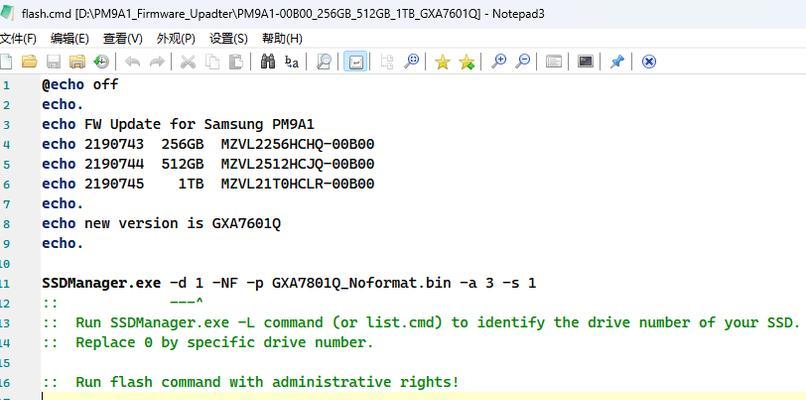
Task: Add to favorites star-plus icon
Action: click(467, 62)
